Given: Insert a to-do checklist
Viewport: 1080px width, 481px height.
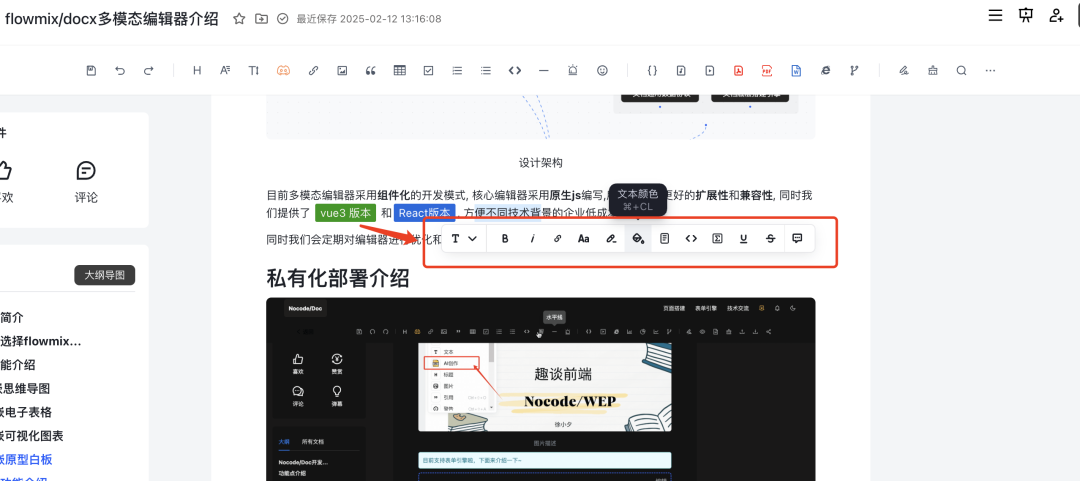Looking at the screenshot, I should pyautogui.click(x=428, y=70).
